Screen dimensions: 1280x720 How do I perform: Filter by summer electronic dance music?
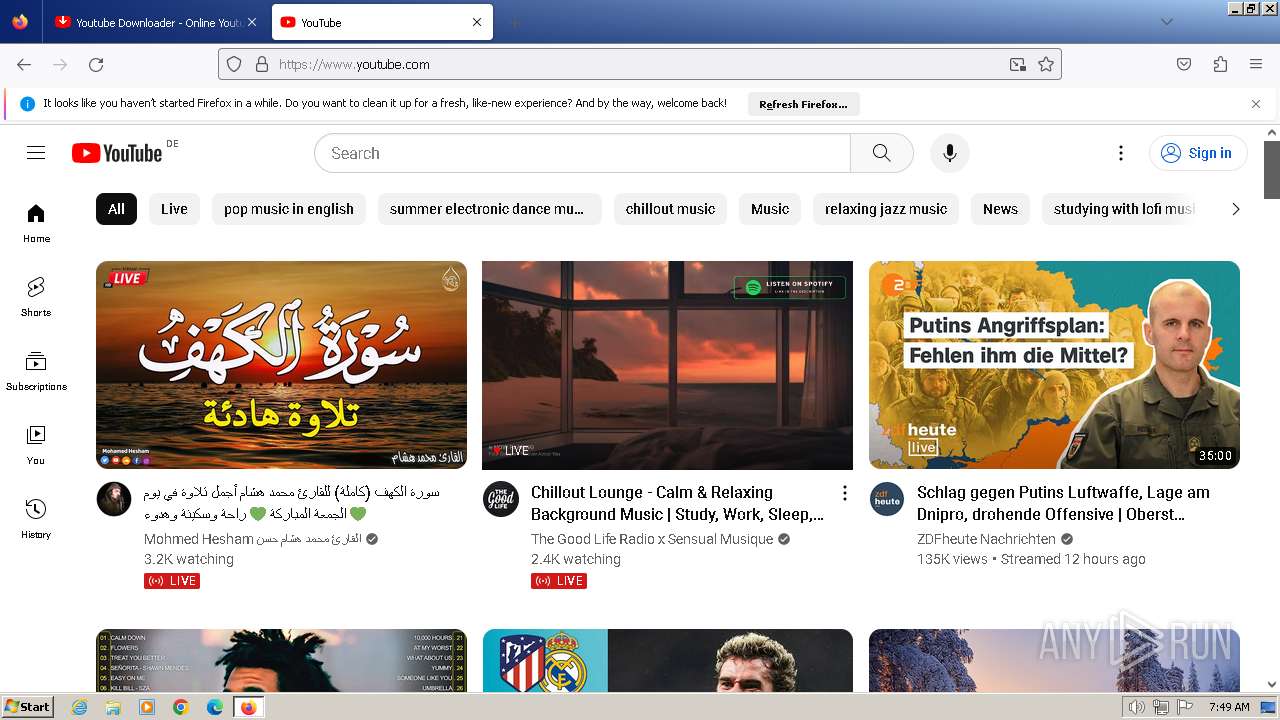[489, 209]
